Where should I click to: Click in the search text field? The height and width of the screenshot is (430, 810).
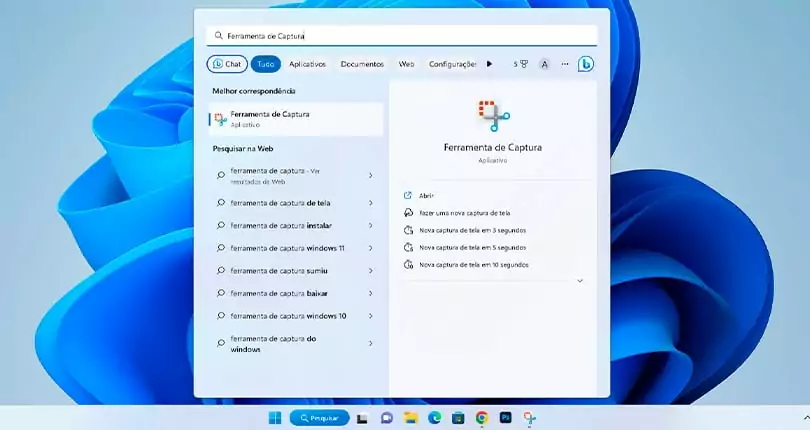tap(402, 36)
